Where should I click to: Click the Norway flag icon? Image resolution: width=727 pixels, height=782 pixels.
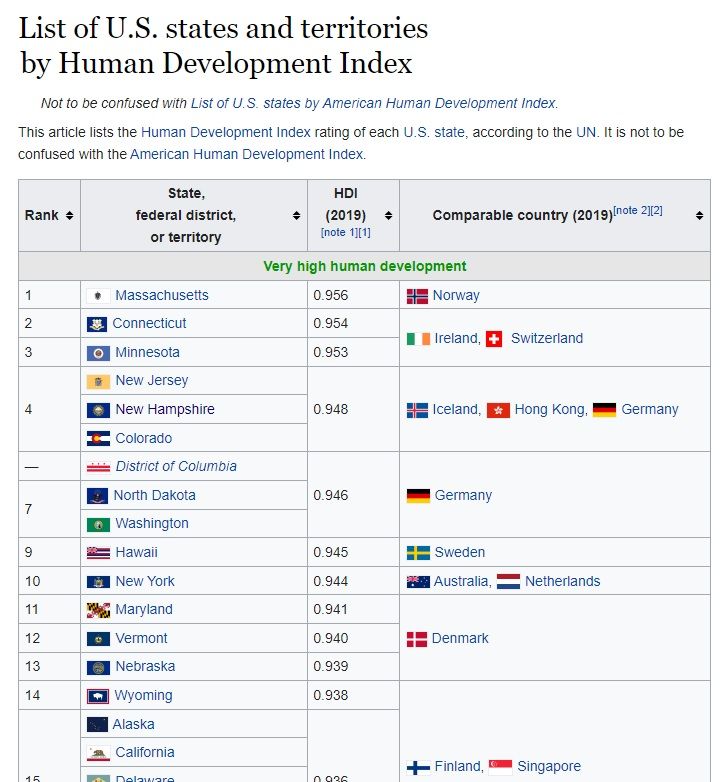417,296
